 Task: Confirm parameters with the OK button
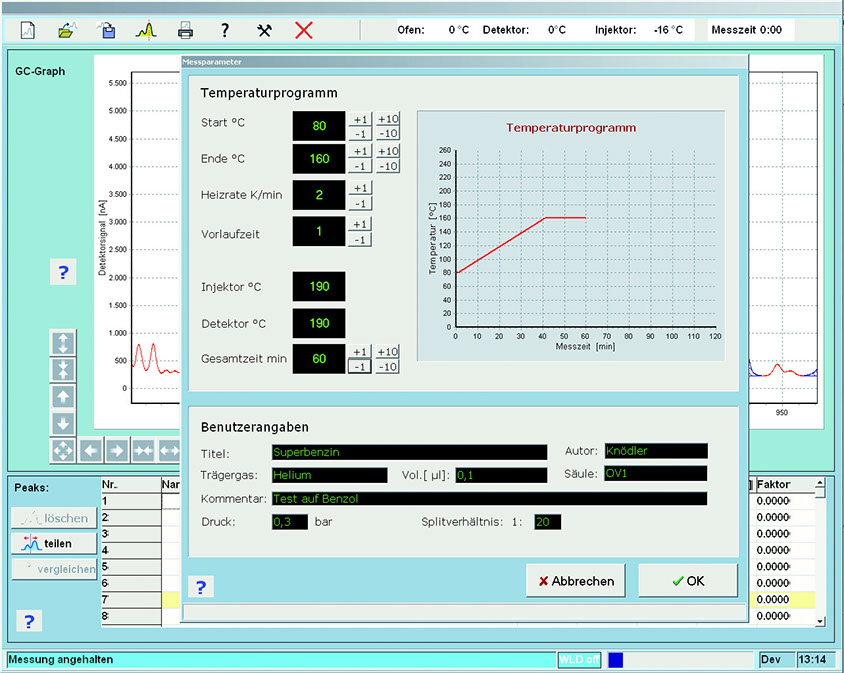coord(688,580)
